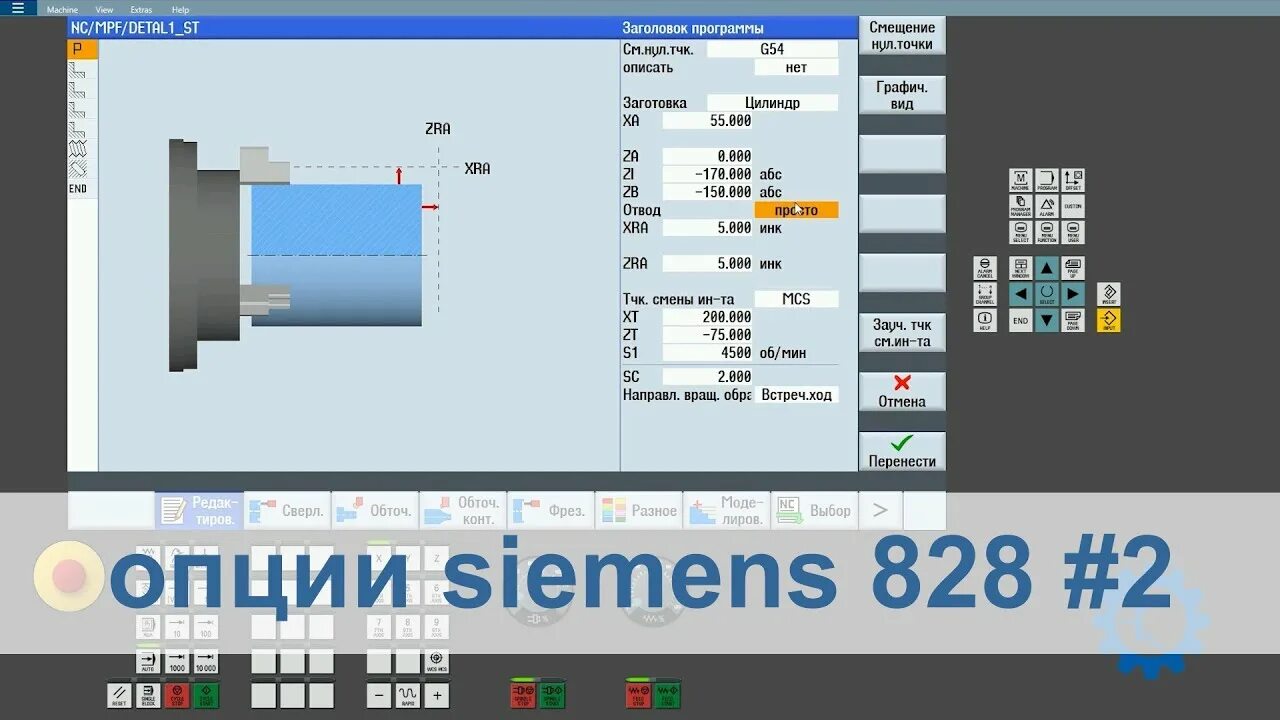Click the NEXT WINDOW key
The height and width of the screenshot is (720, 1280).
tap(1020, 268)
